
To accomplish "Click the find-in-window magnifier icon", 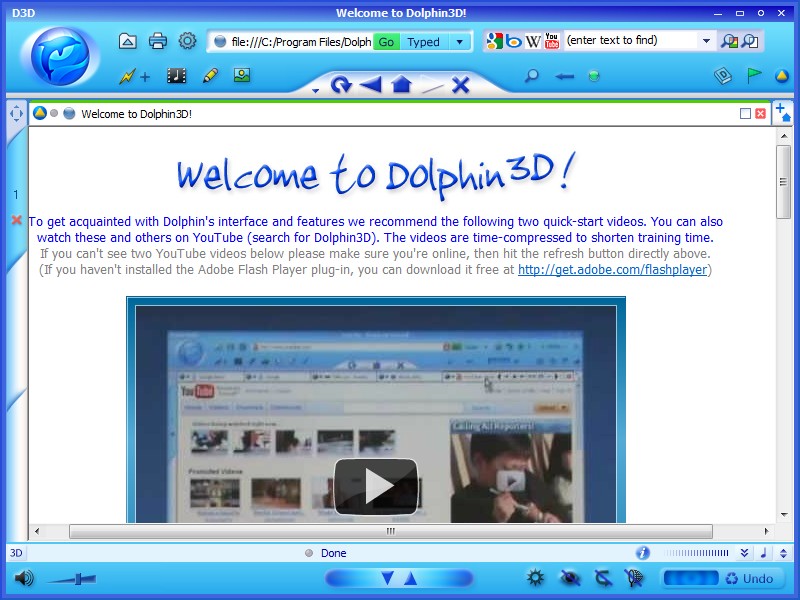I will pos(750,41).
